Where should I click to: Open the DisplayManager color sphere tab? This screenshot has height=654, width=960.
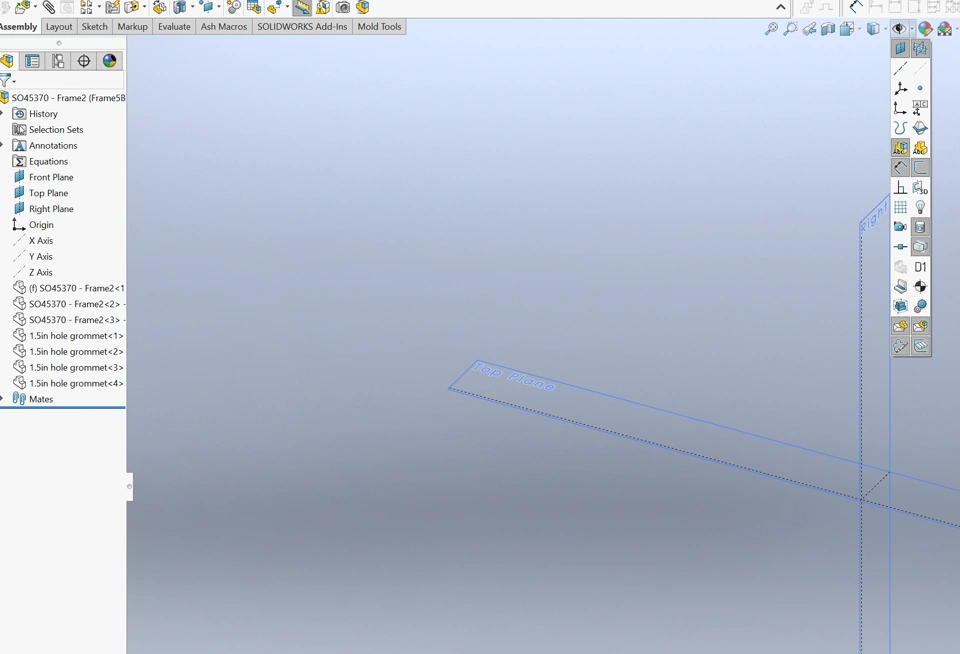(110, 61)
